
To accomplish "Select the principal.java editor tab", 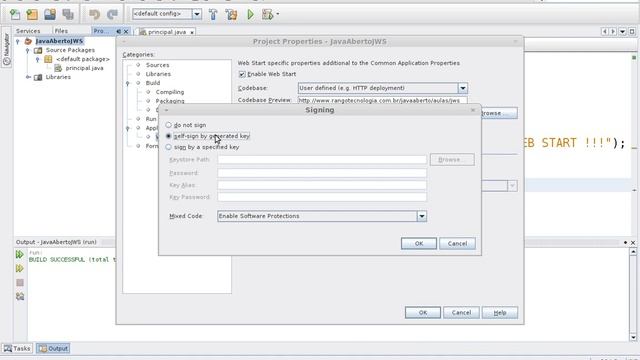I will pyautogui.click(x=167, y=32).
